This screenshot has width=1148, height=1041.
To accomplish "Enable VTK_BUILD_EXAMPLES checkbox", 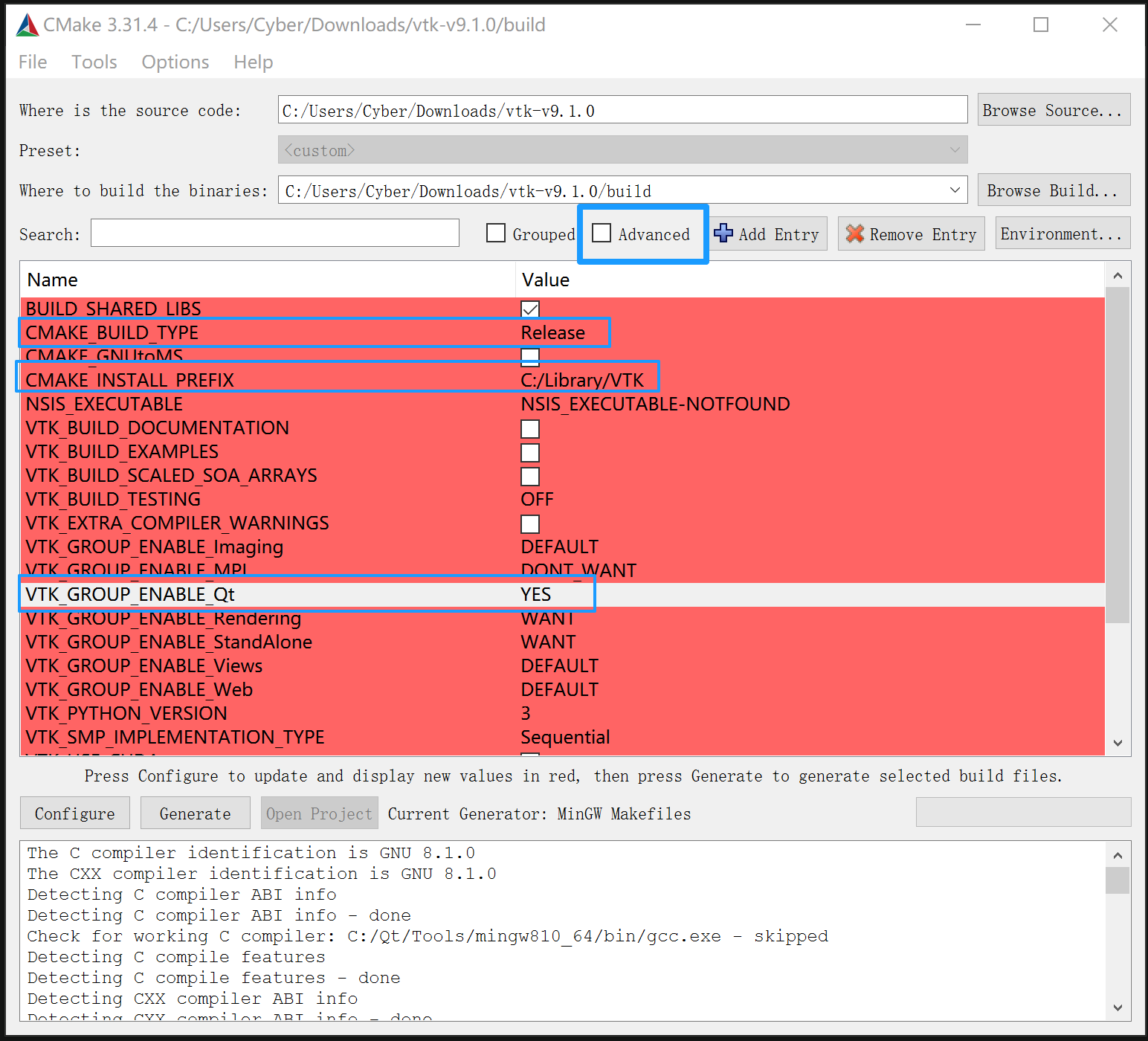I will (x=530, y=452).
